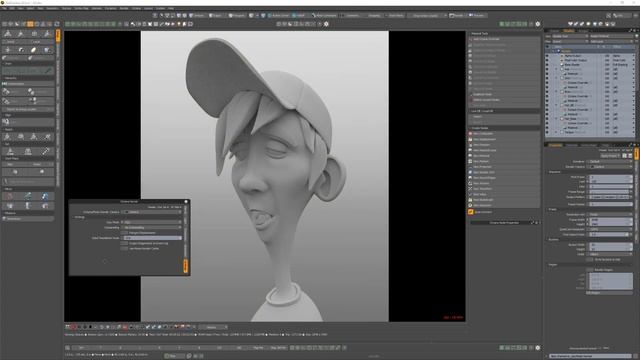Switch to the Properties tab
Image resolution: width=640 pixels, height=360 pixels.
pos(555,145)
